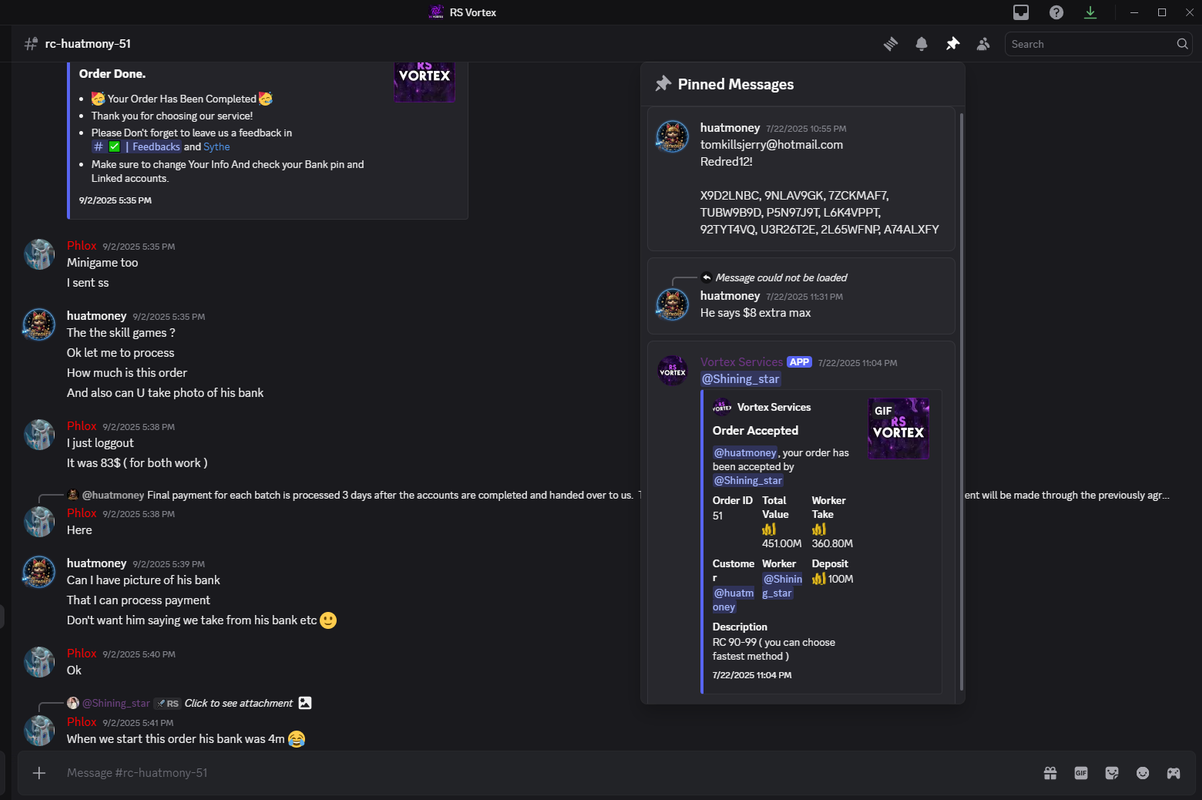Click huatmoney avatar in first pinned message
This screenshot has width=1202, height=800.
pos(672,137)
